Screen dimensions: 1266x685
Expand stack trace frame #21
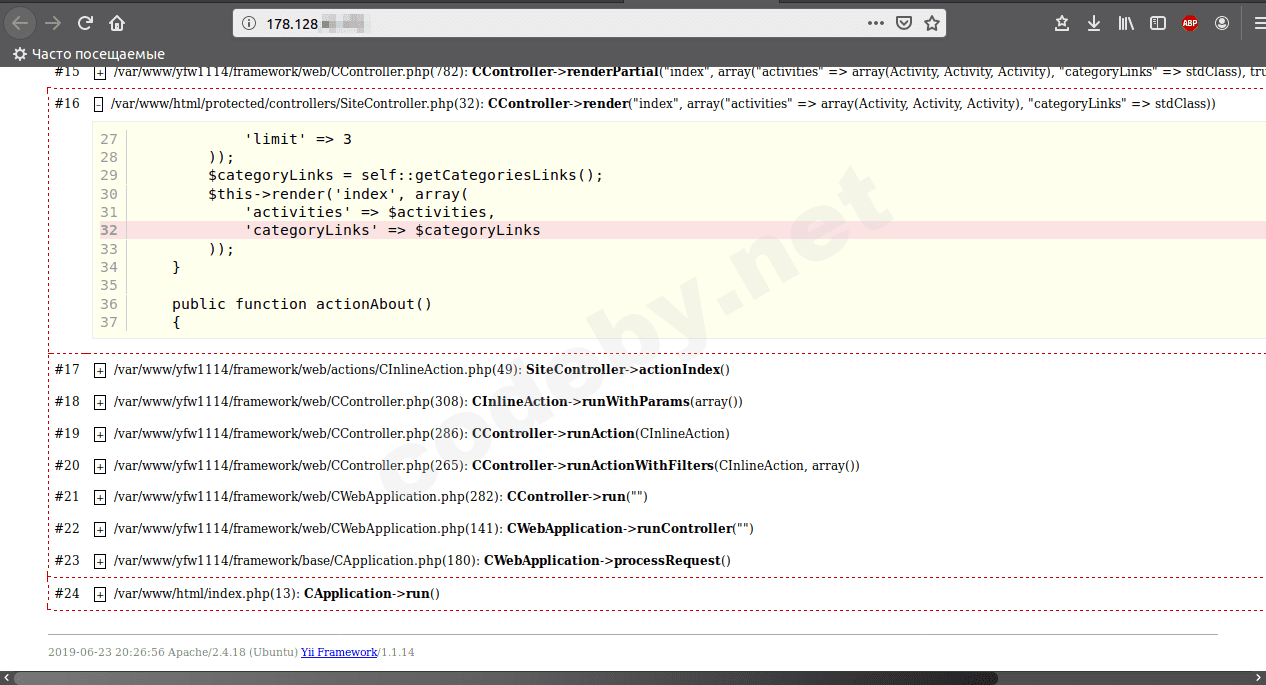pos(100,497)
